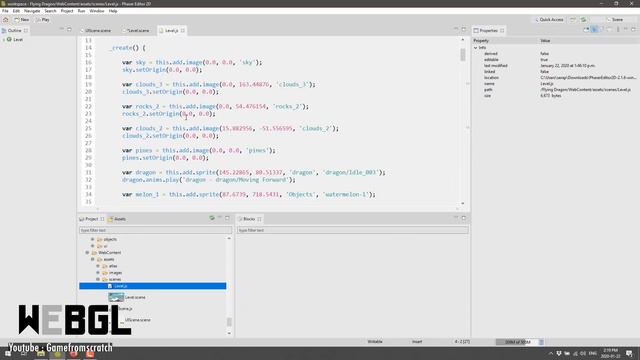Select the 'size' property row
The height and width of the screenshot is (360, 640).
pos(556,96)
